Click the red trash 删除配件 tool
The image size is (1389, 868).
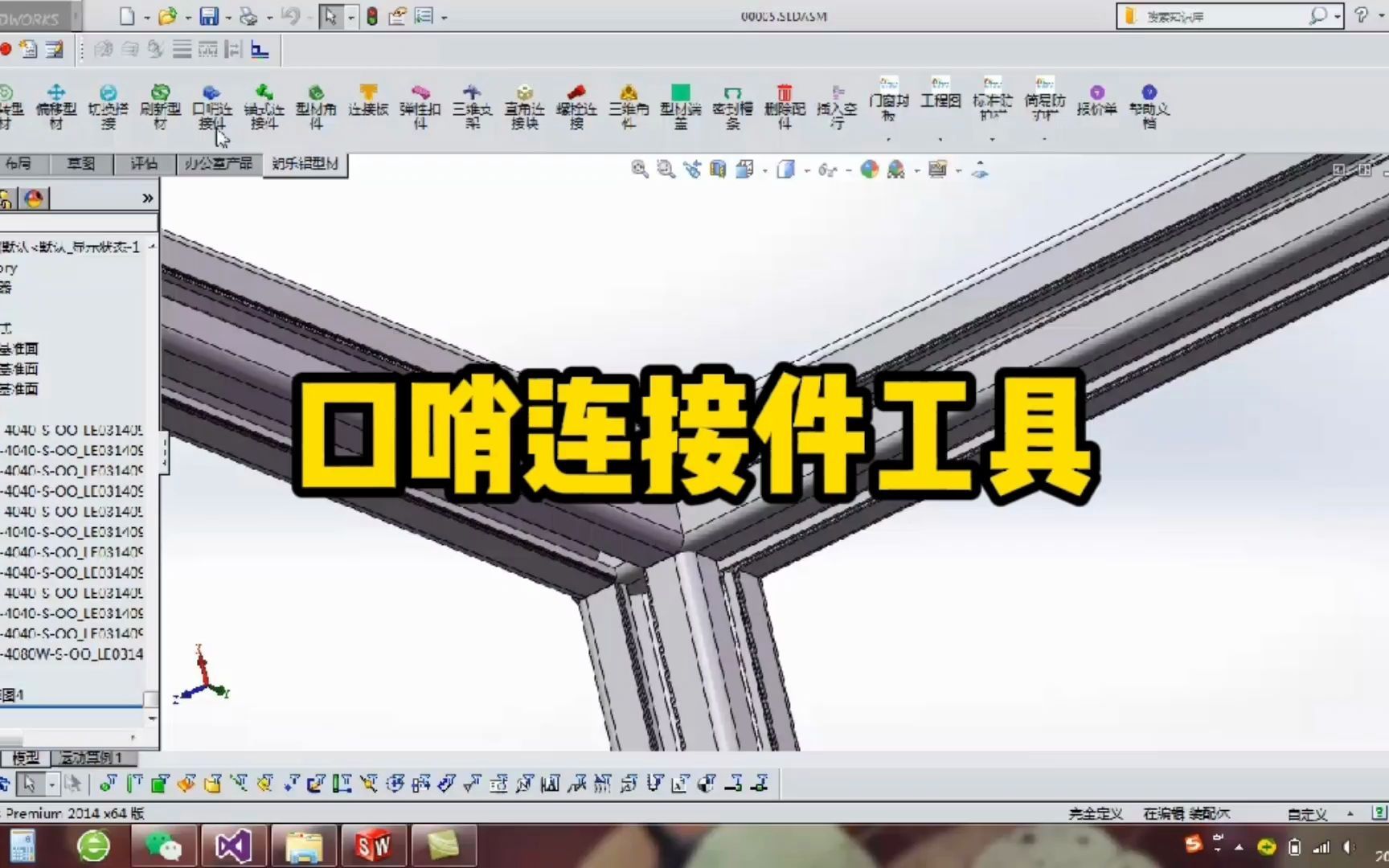[x=785, y=108]
